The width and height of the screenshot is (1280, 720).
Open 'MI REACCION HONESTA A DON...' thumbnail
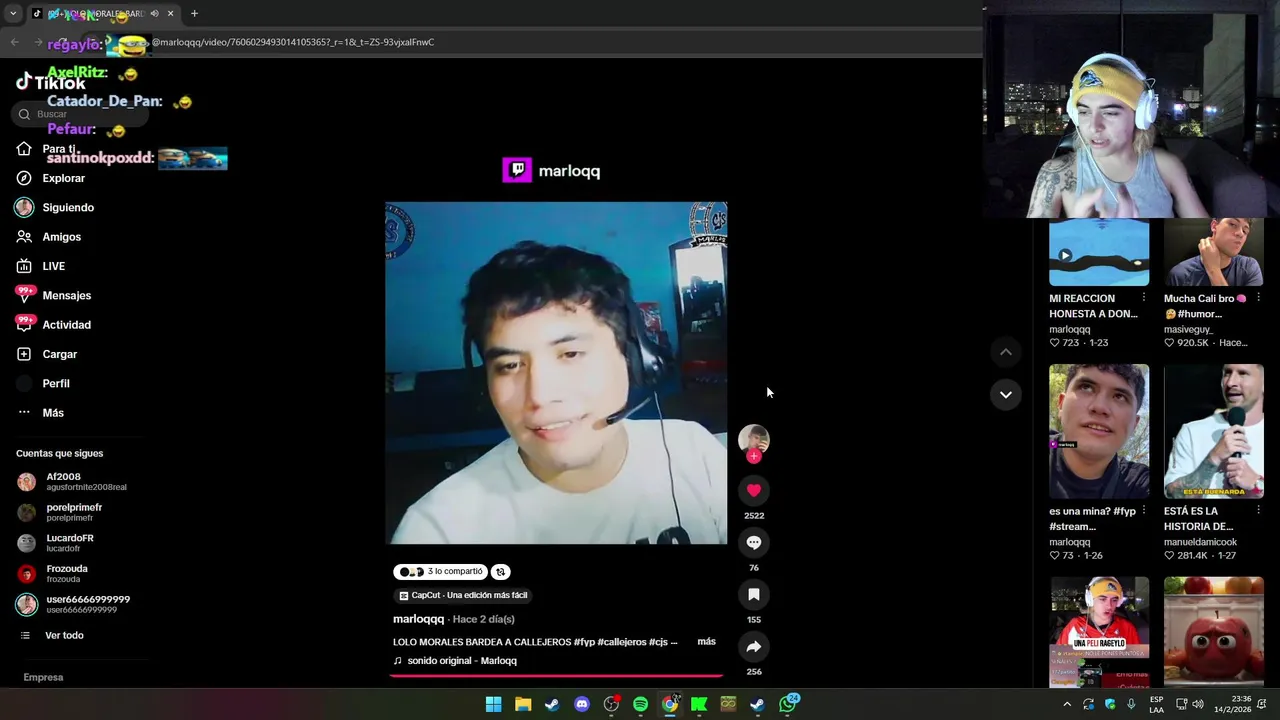click(x=1099, y=252)
